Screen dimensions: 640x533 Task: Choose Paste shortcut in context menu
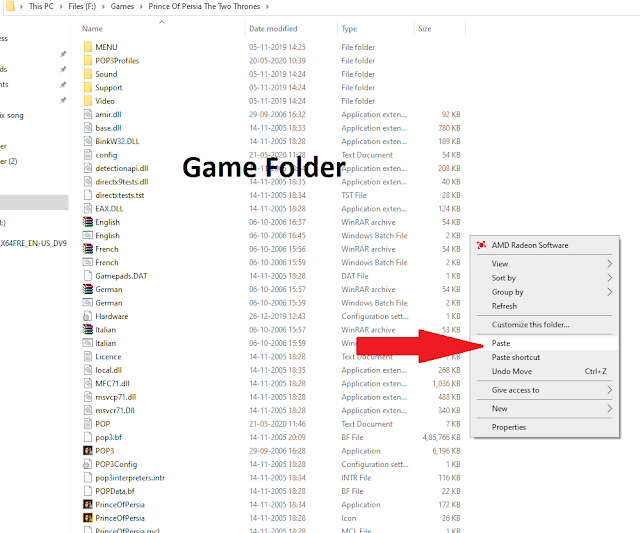(545, 357)
